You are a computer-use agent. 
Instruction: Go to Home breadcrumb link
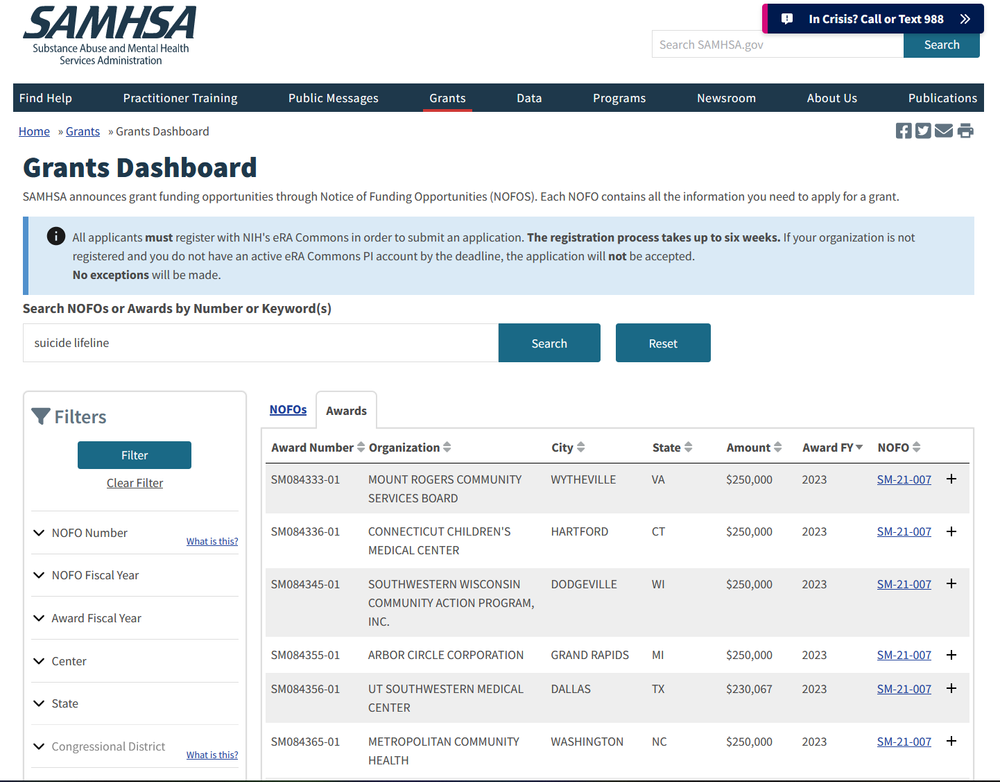[x=34, y=131]
